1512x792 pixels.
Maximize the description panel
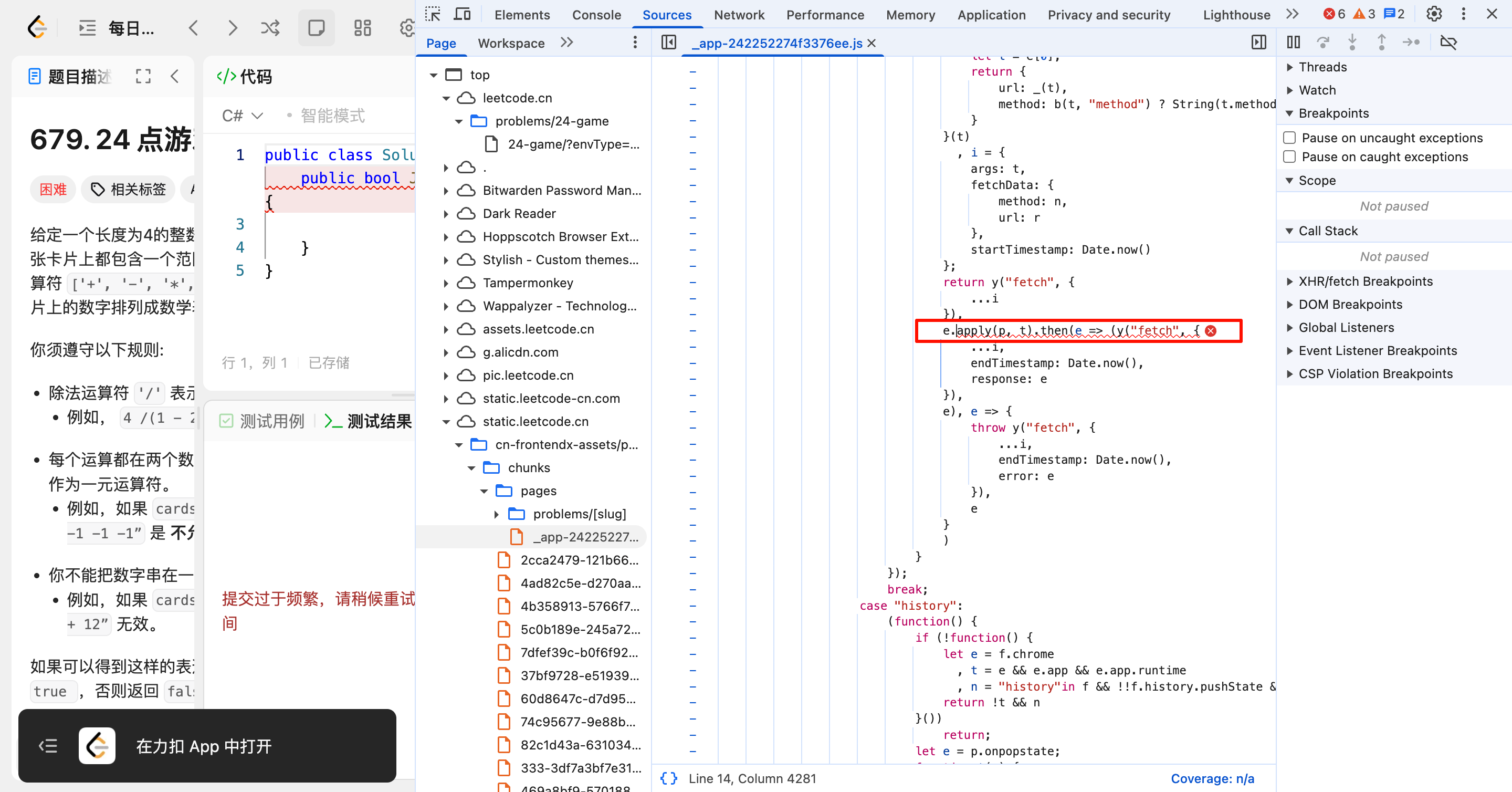coord(143,76)
